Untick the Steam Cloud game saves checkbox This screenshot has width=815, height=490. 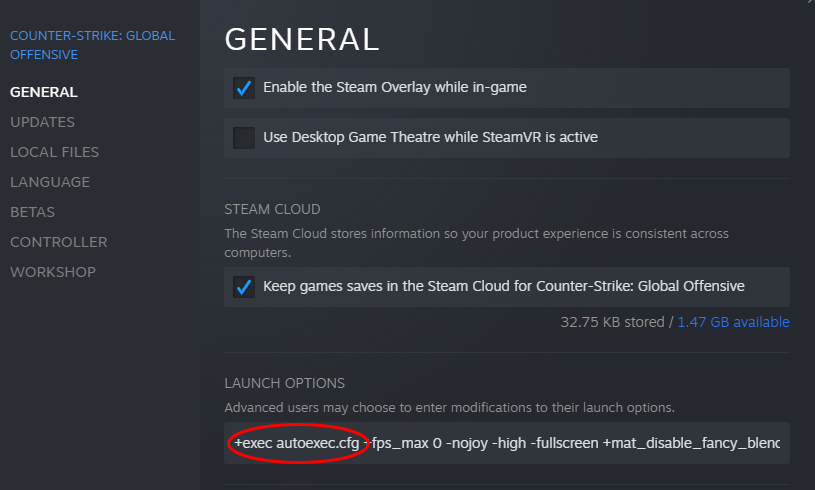coord(244,287)
